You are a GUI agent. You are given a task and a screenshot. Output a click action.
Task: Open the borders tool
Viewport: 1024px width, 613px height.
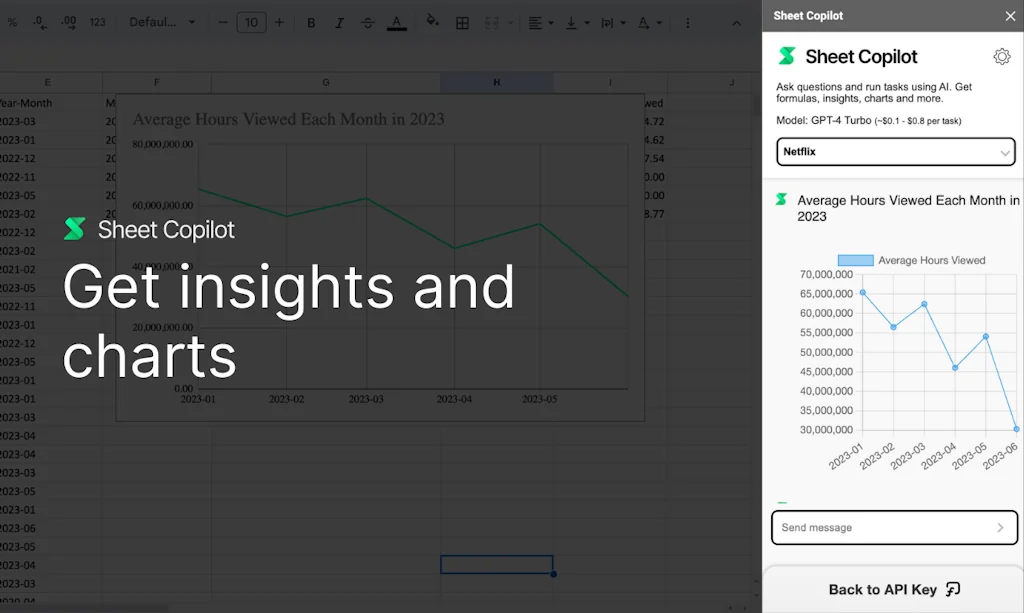(x=462, y=22)
